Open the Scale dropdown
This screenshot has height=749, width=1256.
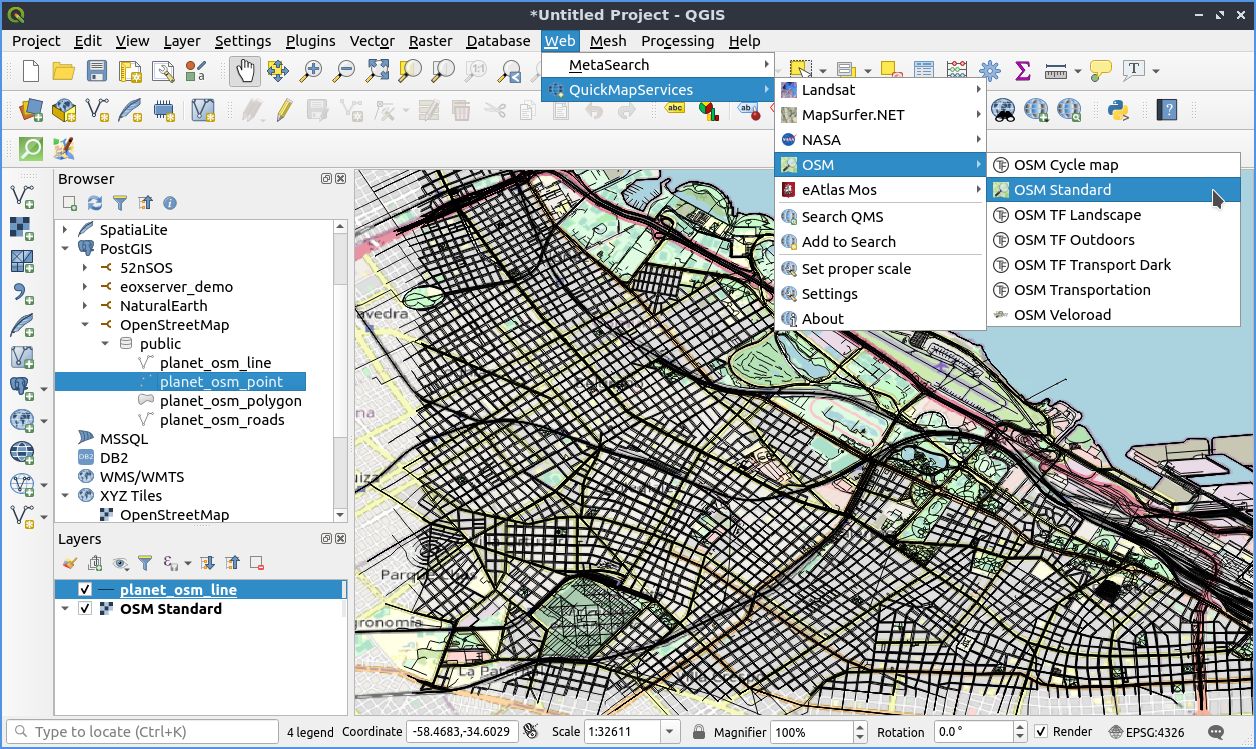click(672, 731)
